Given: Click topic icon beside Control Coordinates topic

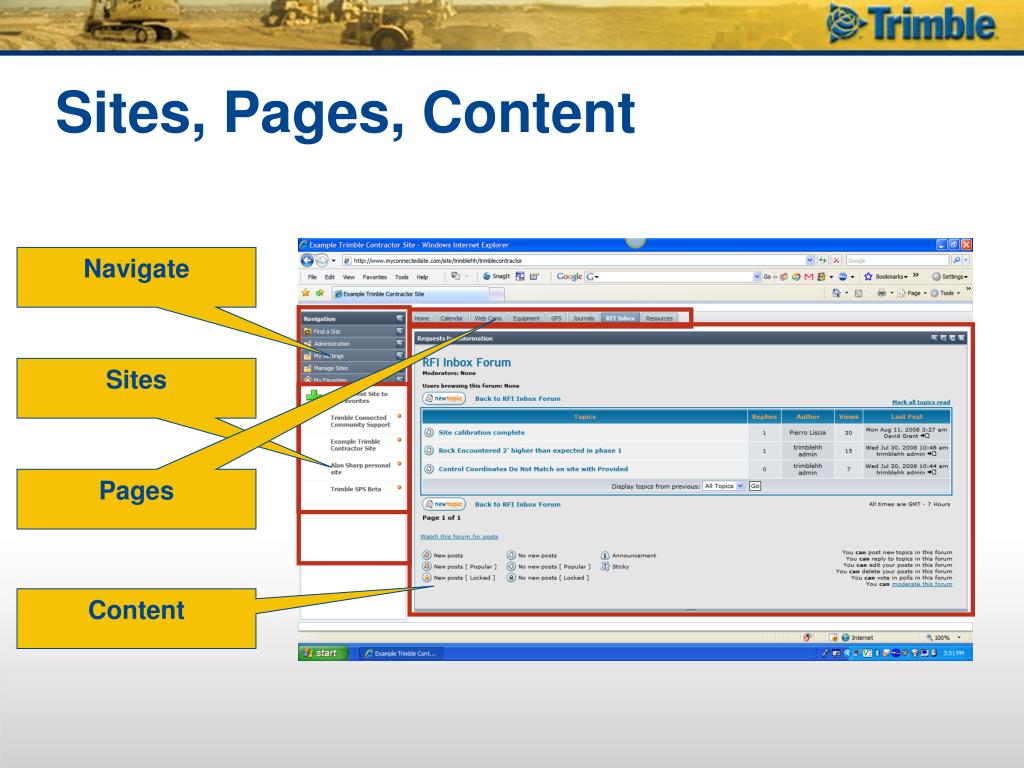Looking at the screenshot, I should pyautogui.click(x=429, y=469).
